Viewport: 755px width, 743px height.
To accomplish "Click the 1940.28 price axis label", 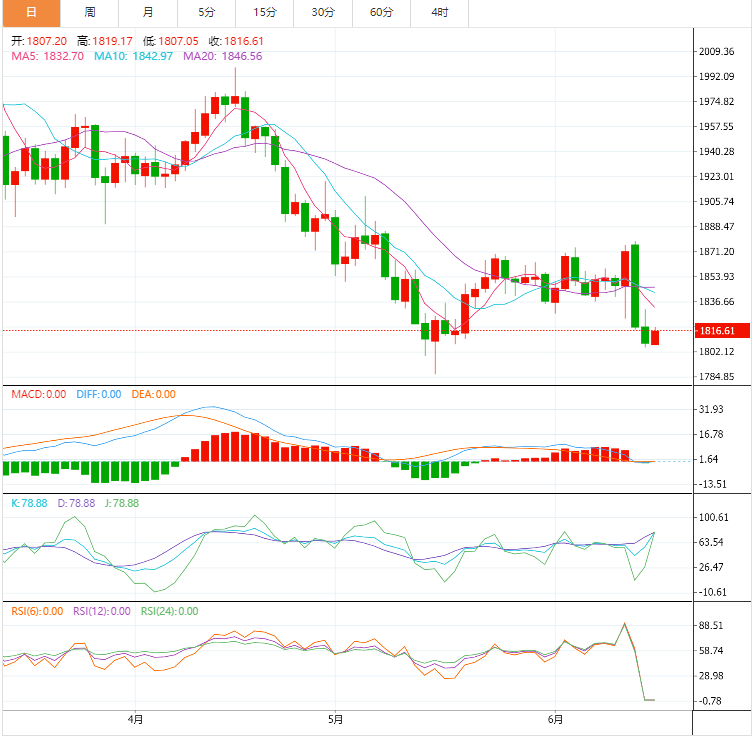I will (716, 152).
